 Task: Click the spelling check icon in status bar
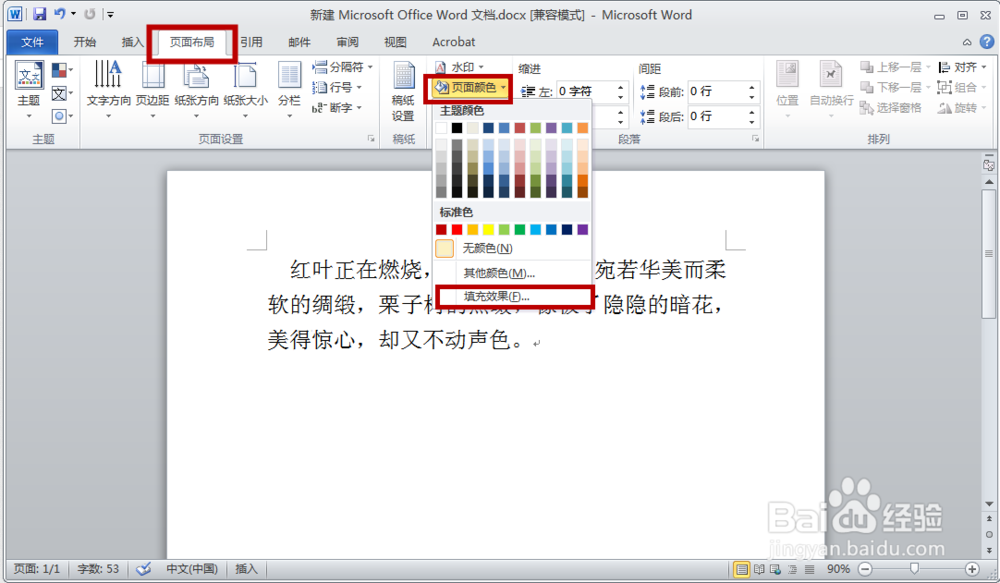click(144, 569)
